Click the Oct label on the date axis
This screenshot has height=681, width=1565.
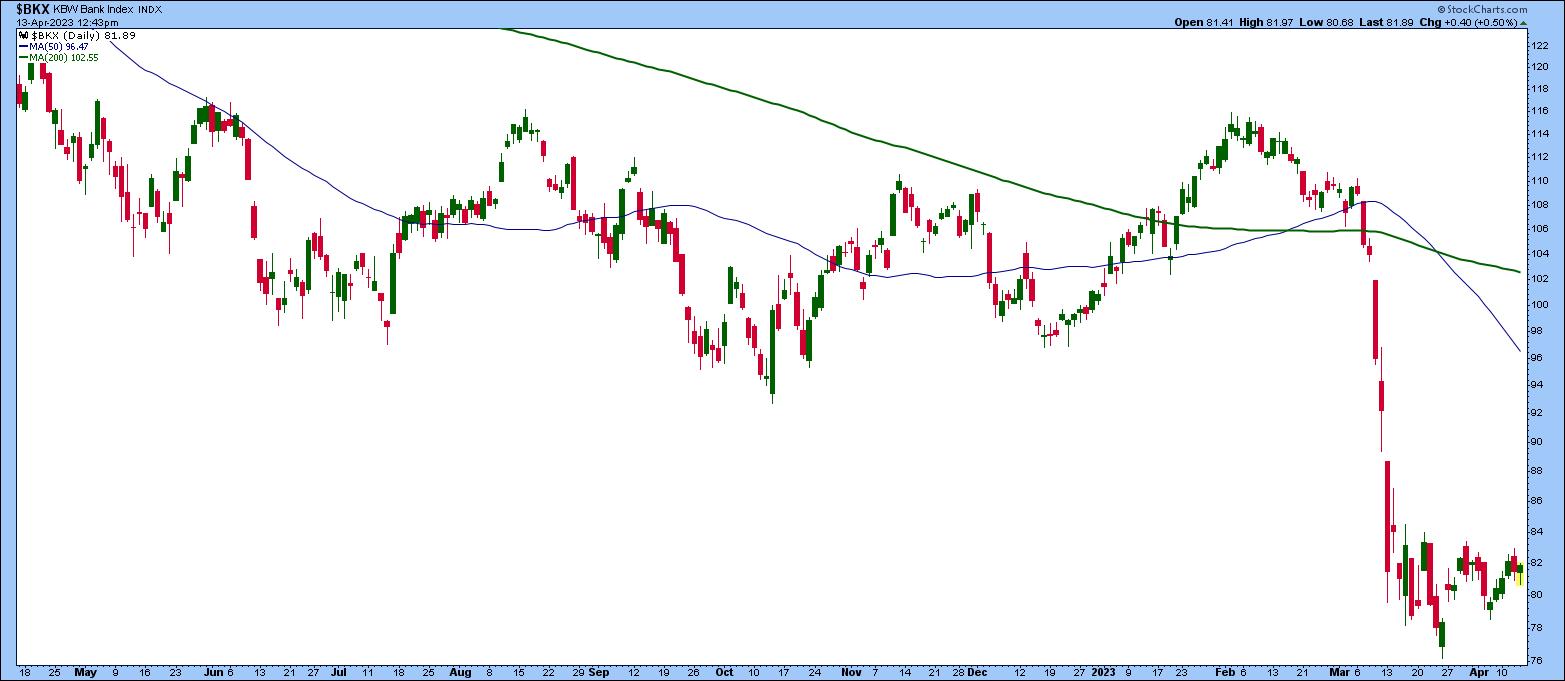point(724,673)
